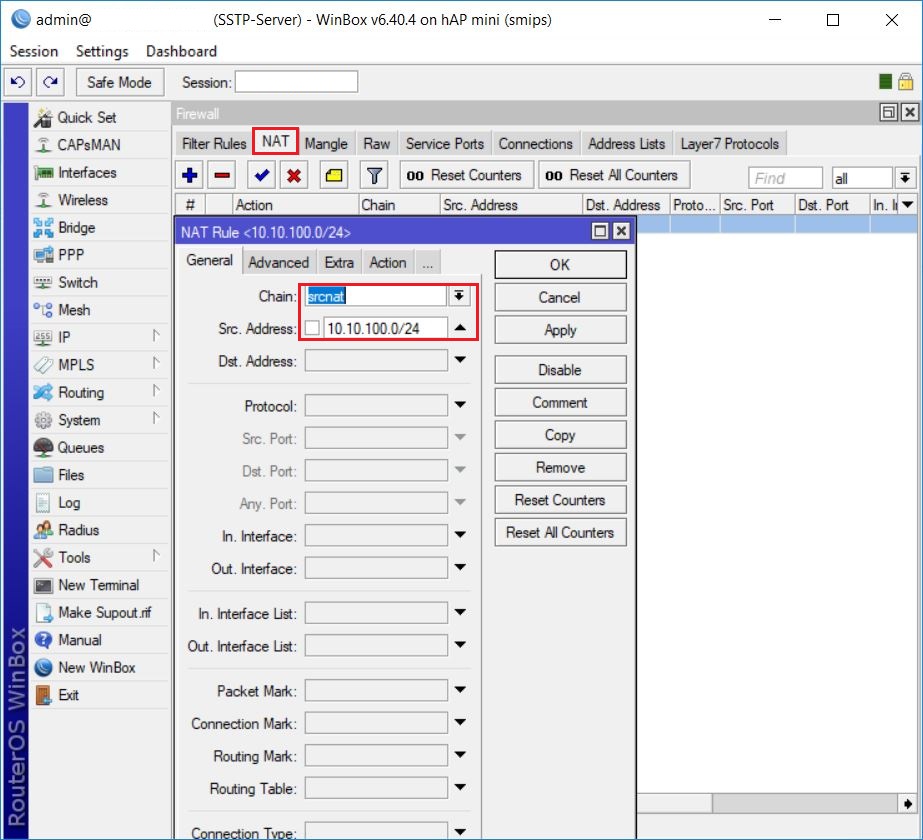
Task: Click the blue checkmark enable icon
Action: pos(261,175)
